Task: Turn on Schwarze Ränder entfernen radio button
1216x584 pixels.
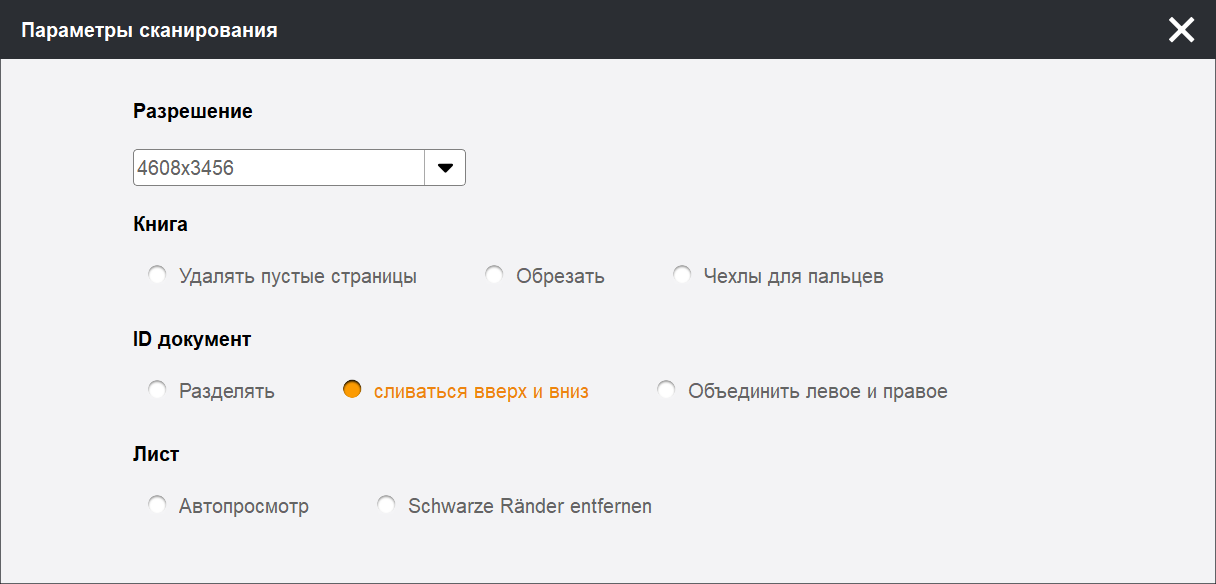Action: [386, 505]
